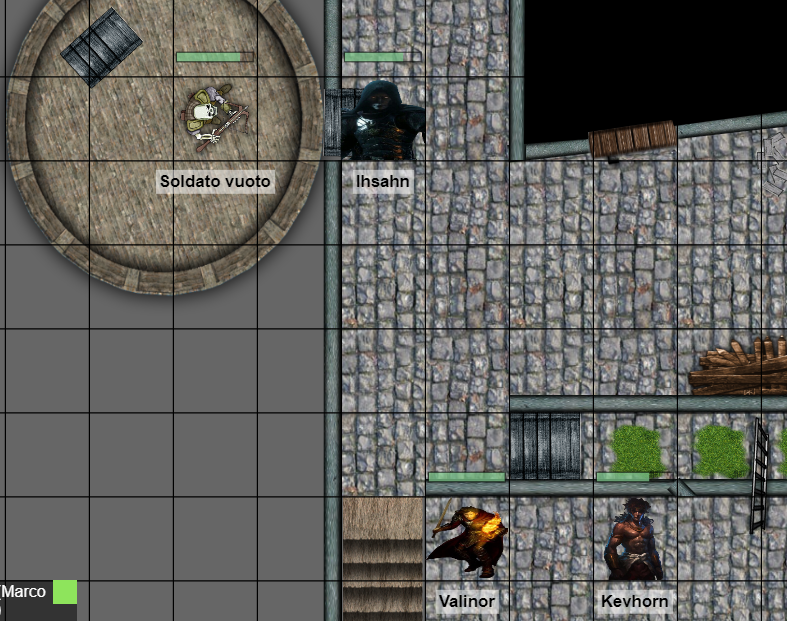Click the Kevhorn name label
787x621 pixels.
pyautogui.click(x=634, y=601)
